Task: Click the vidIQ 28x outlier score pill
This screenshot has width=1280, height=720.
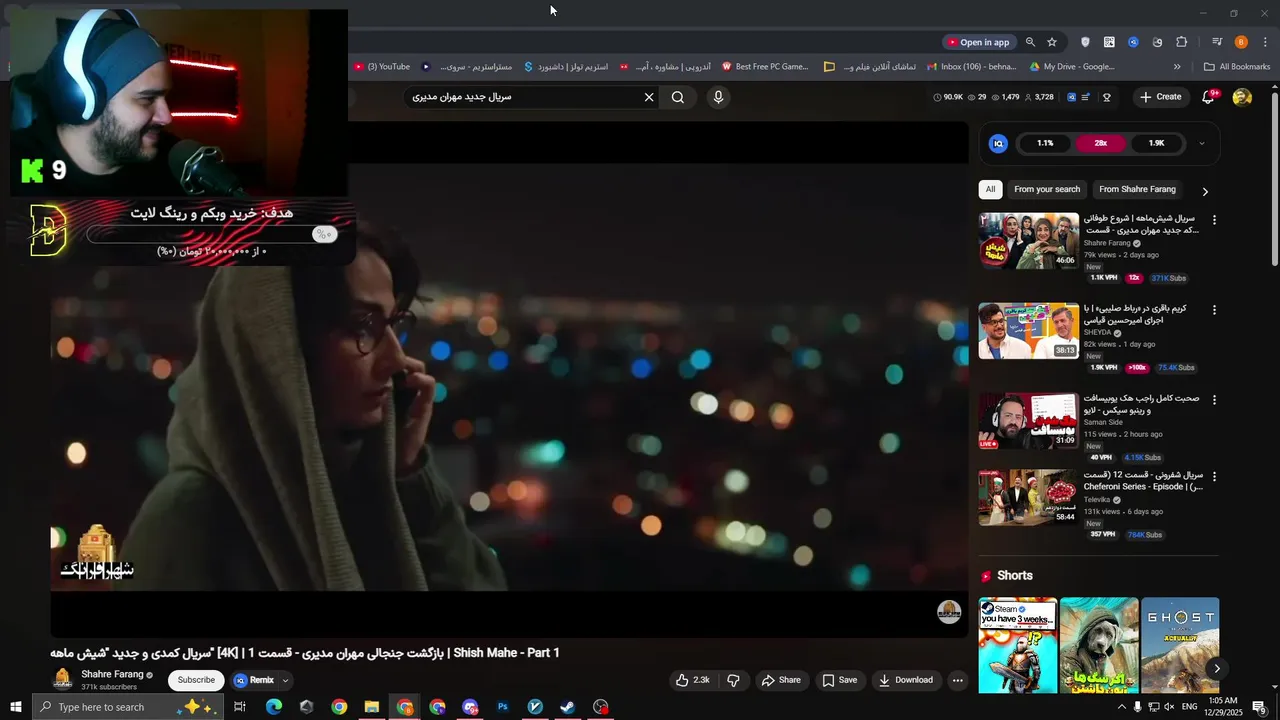Action: coord(1100,143)
